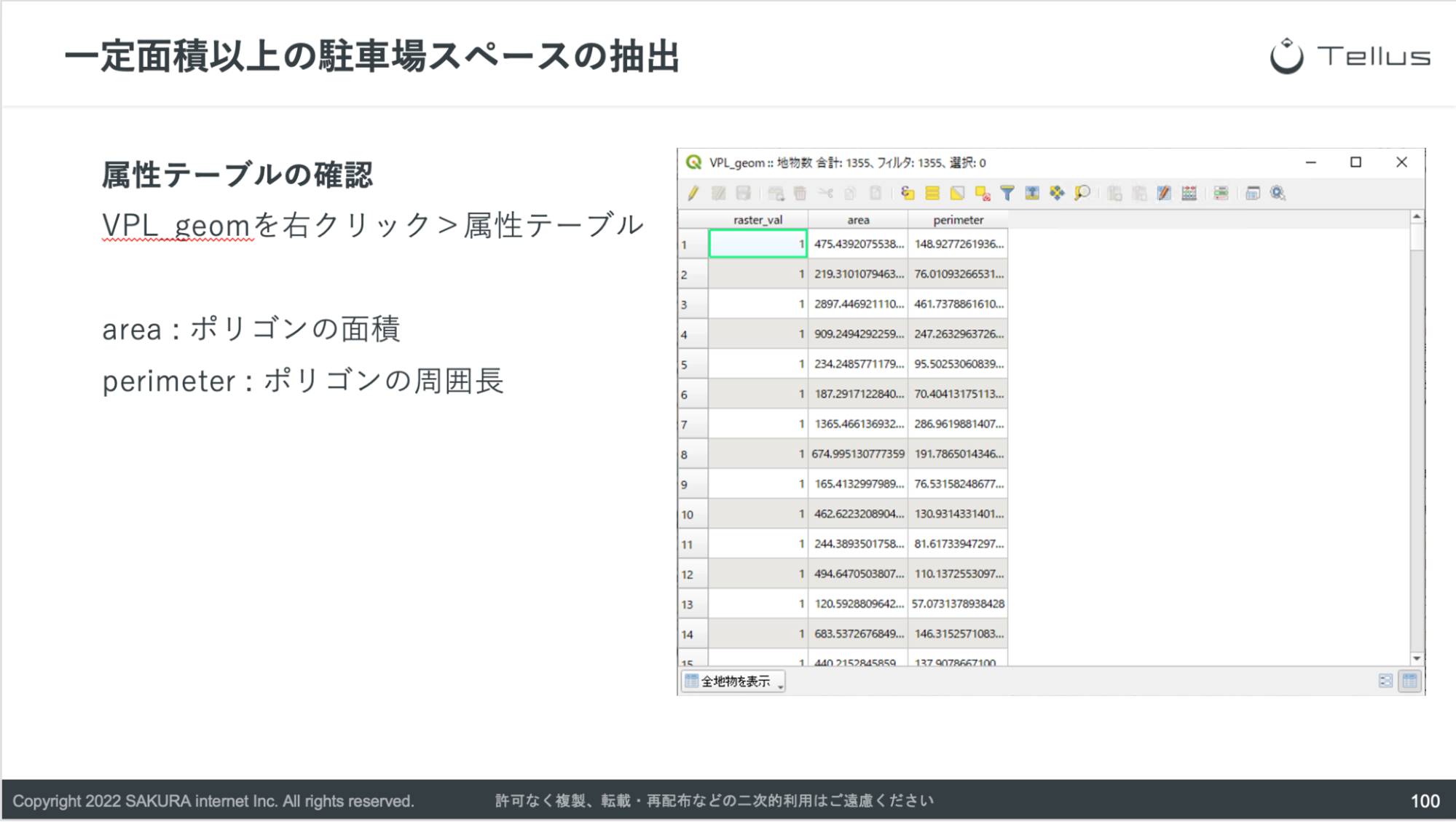Sort by the raster_val column header
This screenshot has height=822, width=1456.
[757, 220]
